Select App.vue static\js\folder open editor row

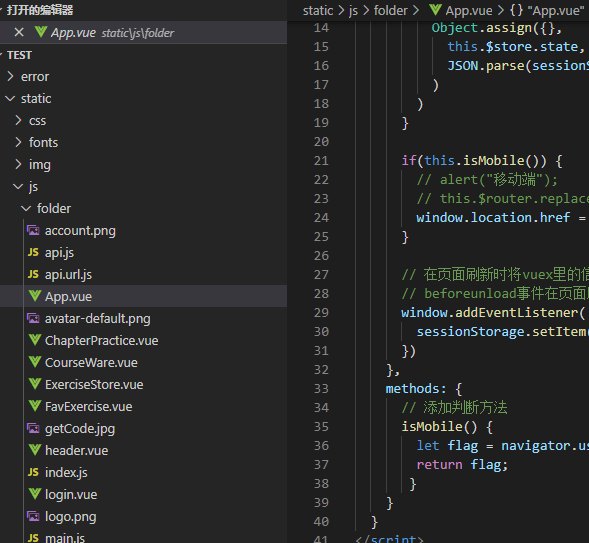point(143,33)
